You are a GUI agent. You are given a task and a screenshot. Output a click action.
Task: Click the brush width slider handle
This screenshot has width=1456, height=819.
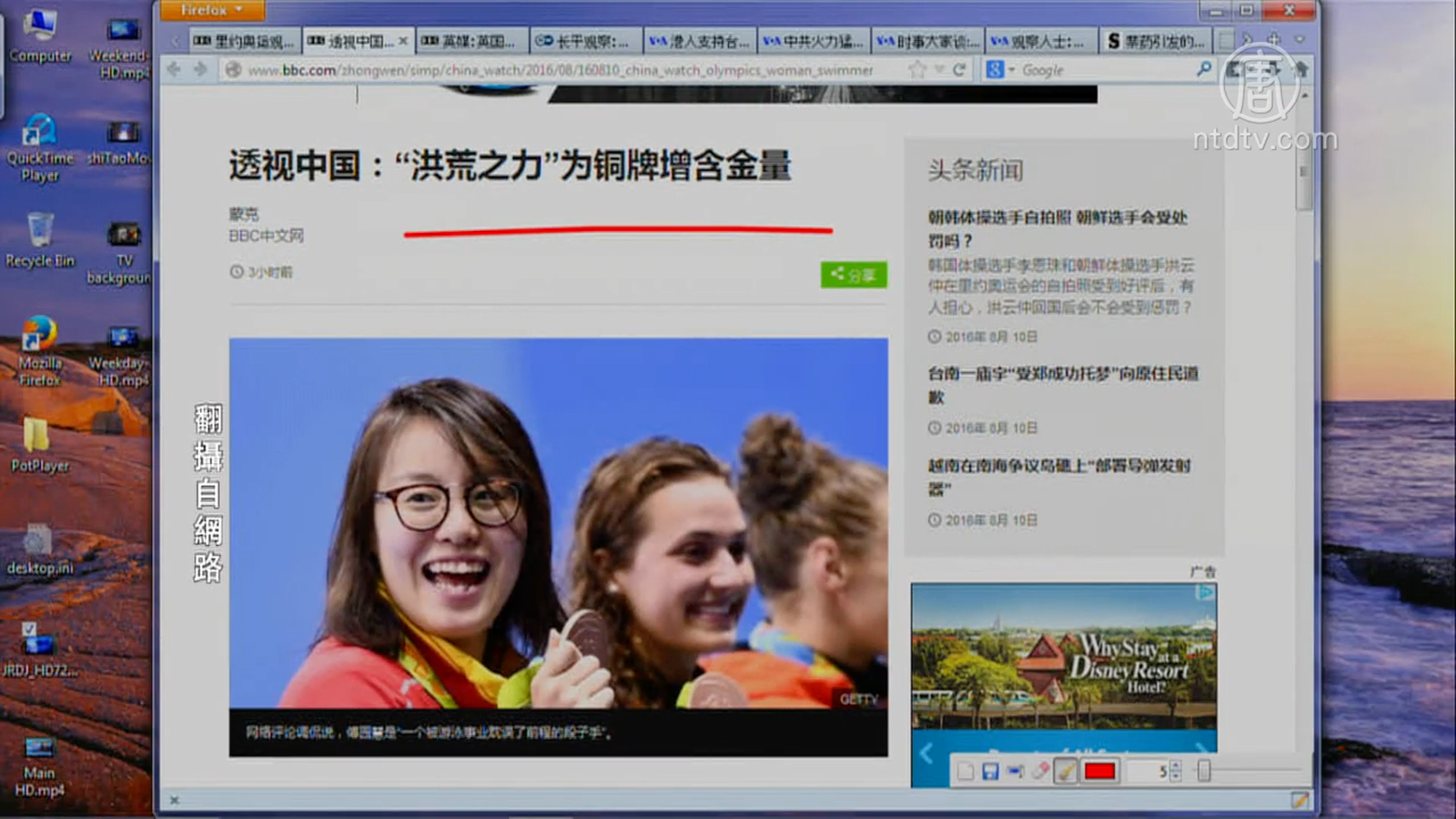point(1204,771)
